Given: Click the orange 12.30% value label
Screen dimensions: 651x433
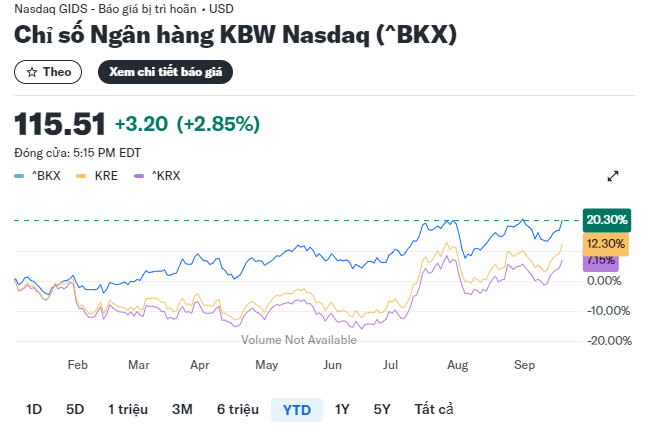Looking at the screenshot, I should tap(606, 243).
